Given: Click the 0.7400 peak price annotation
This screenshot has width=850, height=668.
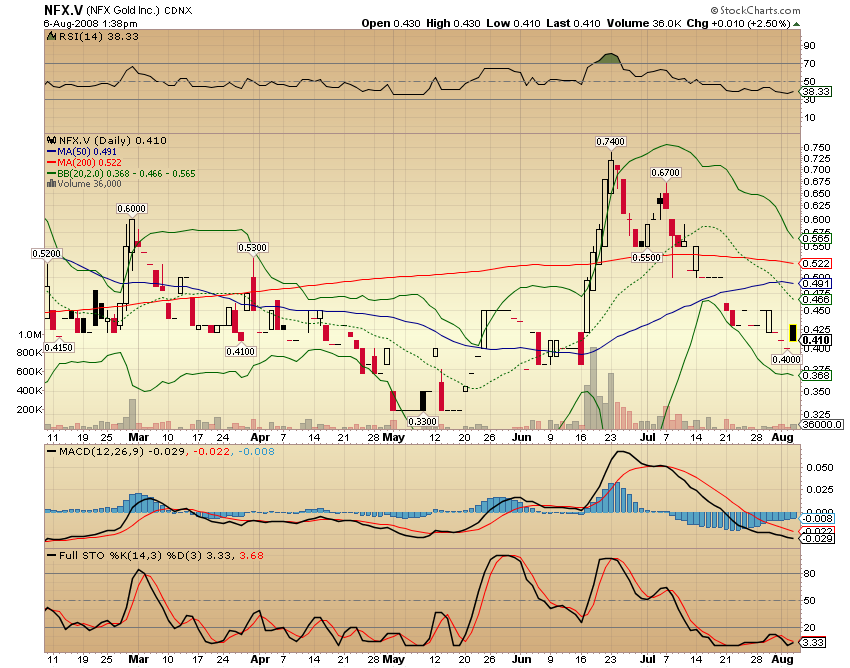Looking at the screenshot, I should click(x=610, y=142).
